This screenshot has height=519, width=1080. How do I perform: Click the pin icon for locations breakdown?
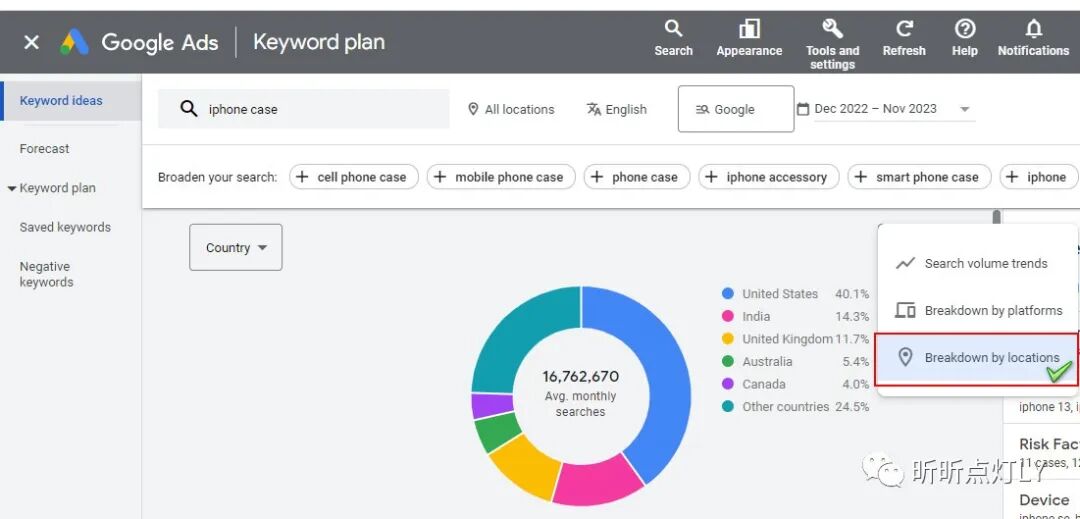click(905, 357)
